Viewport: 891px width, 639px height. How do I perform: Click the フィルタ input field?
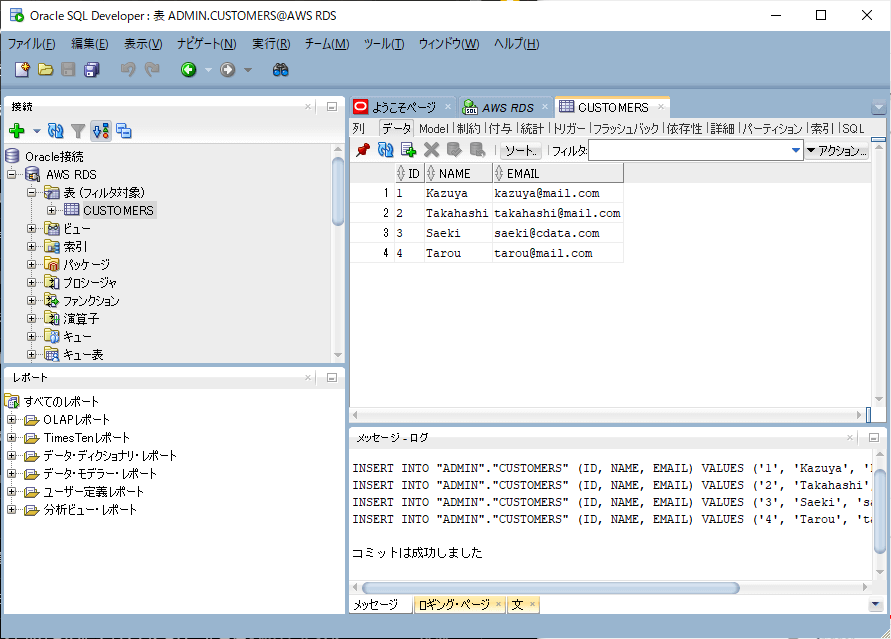(688, 151)
